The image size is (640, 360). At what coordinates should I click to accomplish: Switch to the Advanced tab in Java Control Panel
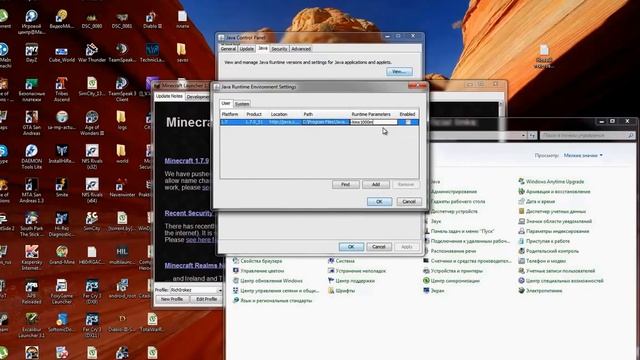(x=301, y=49)
